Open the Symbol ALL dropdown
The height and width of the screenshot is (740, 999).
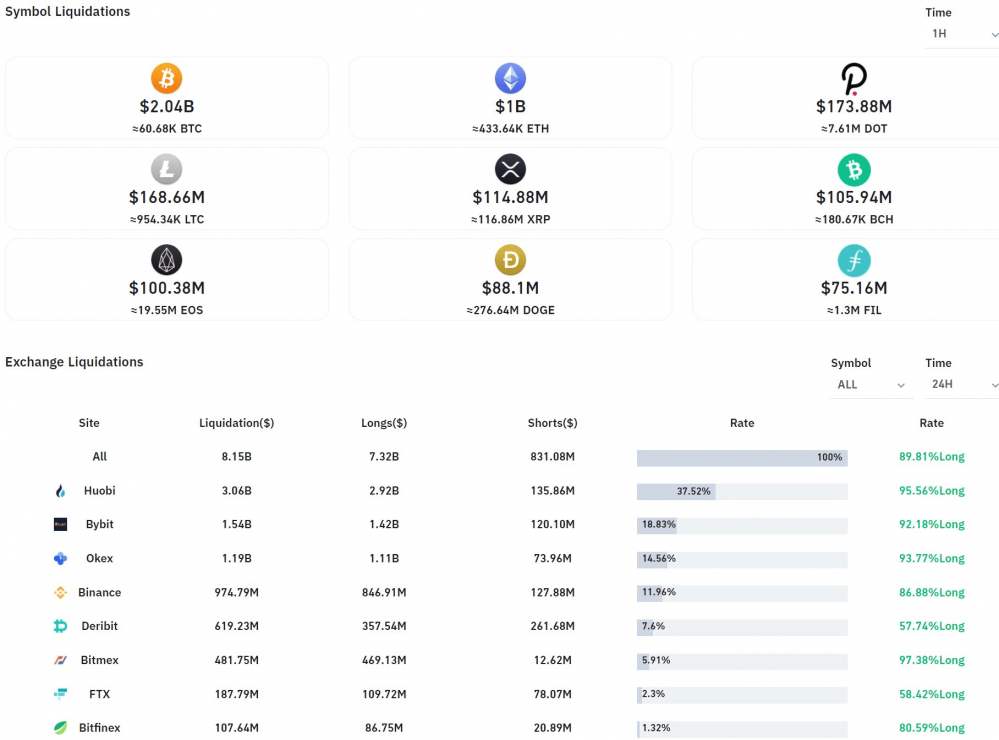pyautogui.click(x=871, y=385)
